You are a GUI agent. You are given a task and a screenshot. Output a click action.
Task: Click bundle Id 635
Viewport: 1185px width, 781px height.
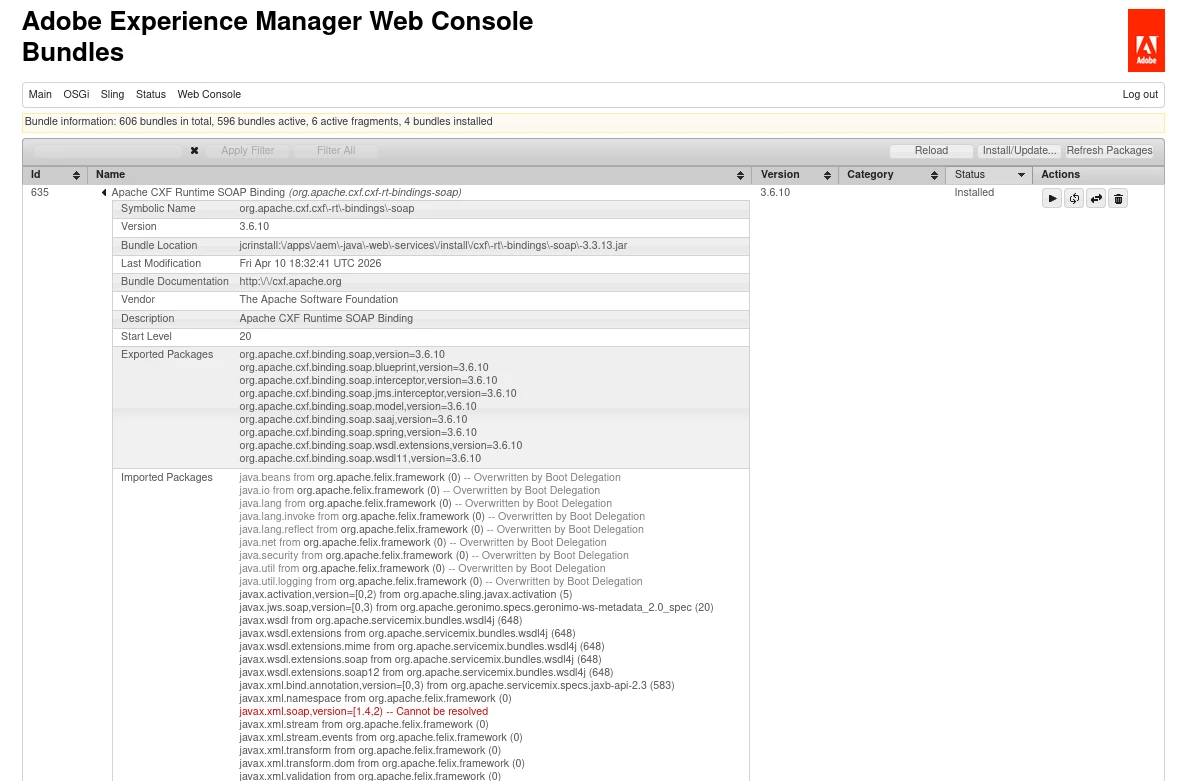click(39, 193)
